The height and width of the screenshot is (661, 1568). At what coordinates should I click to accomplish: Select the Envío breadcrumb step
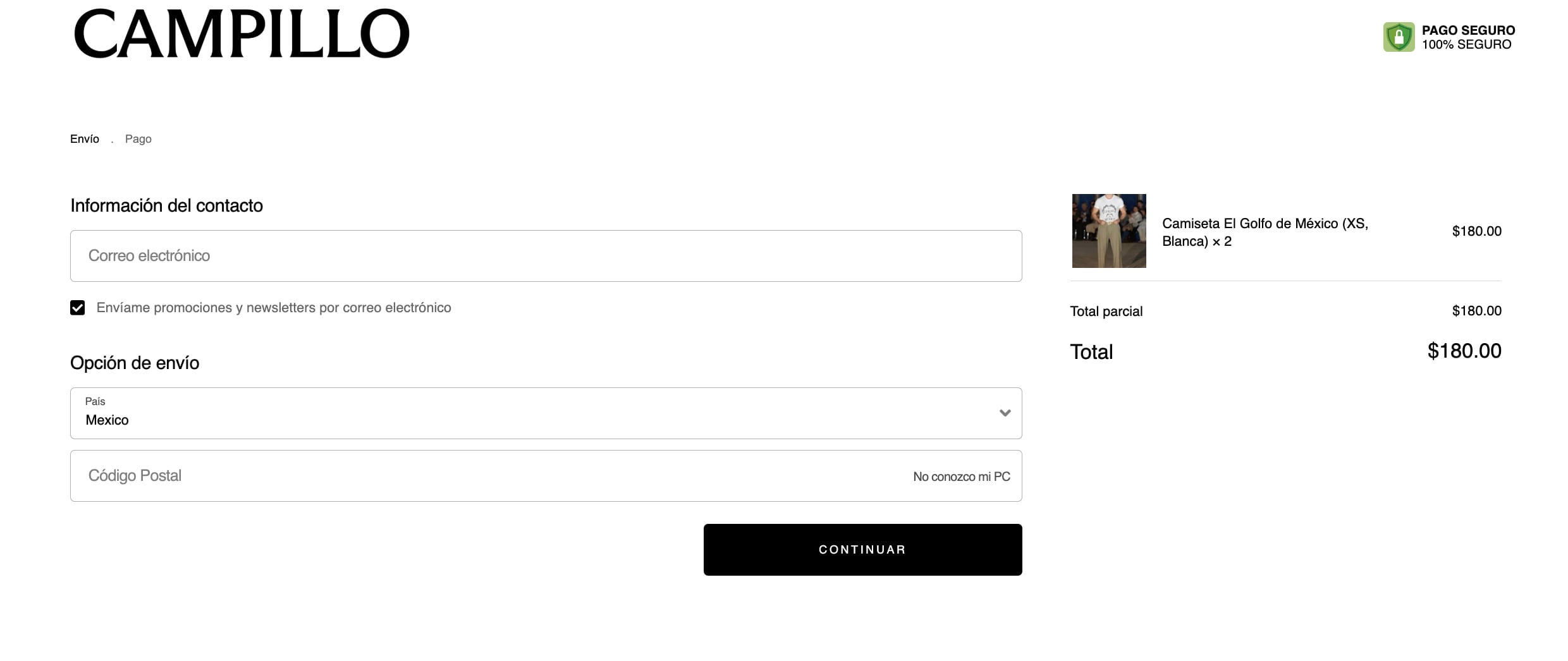point(85,139)
